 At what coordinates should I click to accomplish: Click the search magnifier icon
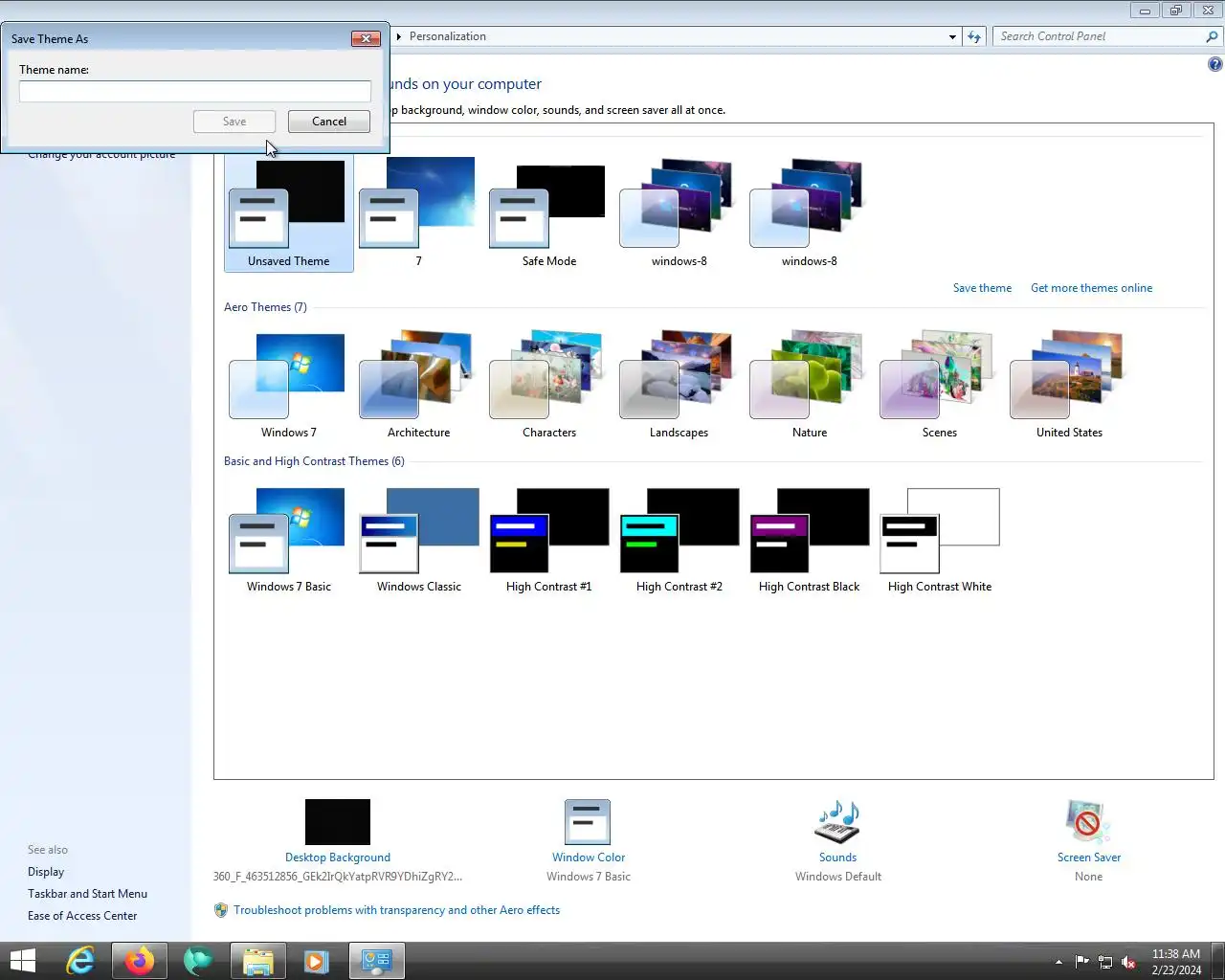click(x=1213, y=36)
